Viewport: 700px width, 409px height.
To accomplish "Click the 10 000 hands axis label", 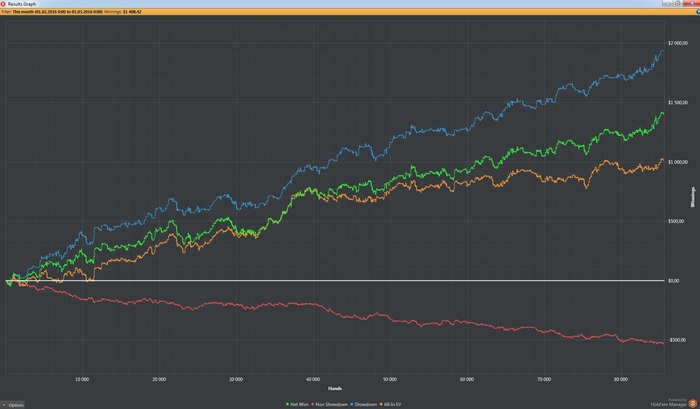I will pos(82,380).
